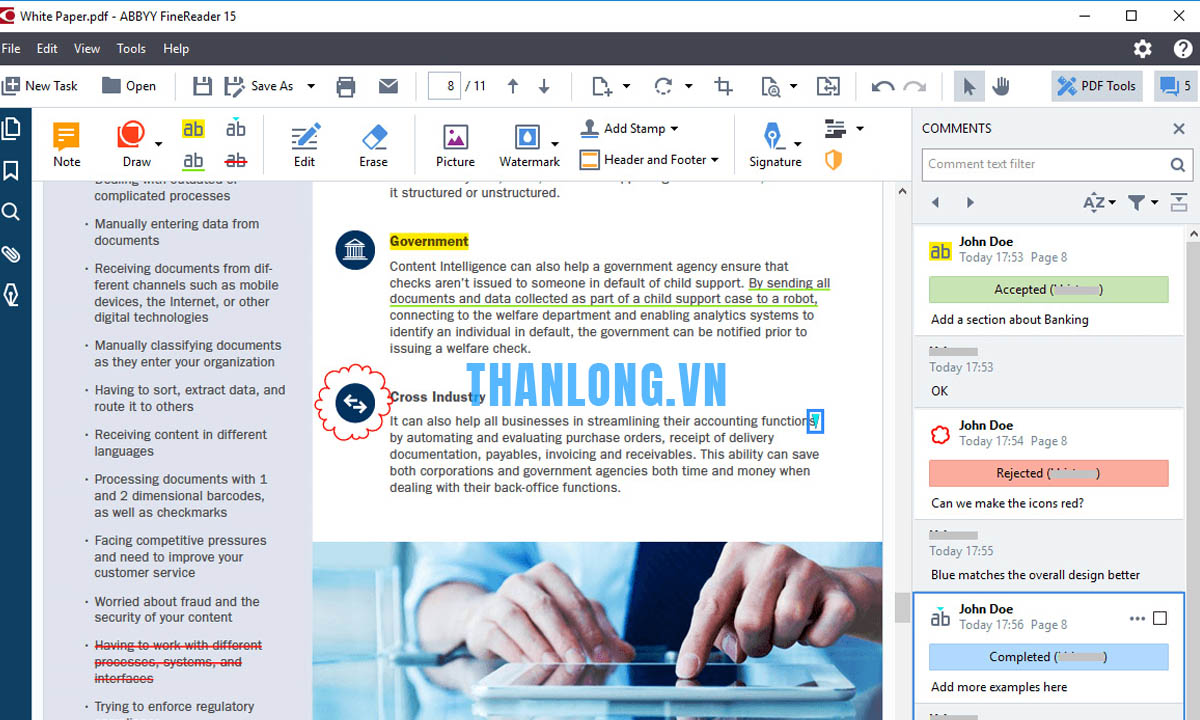Tick the checkbox on the Completed comment
This screenshot has width=1200, height=720.
coord(1160,618)
